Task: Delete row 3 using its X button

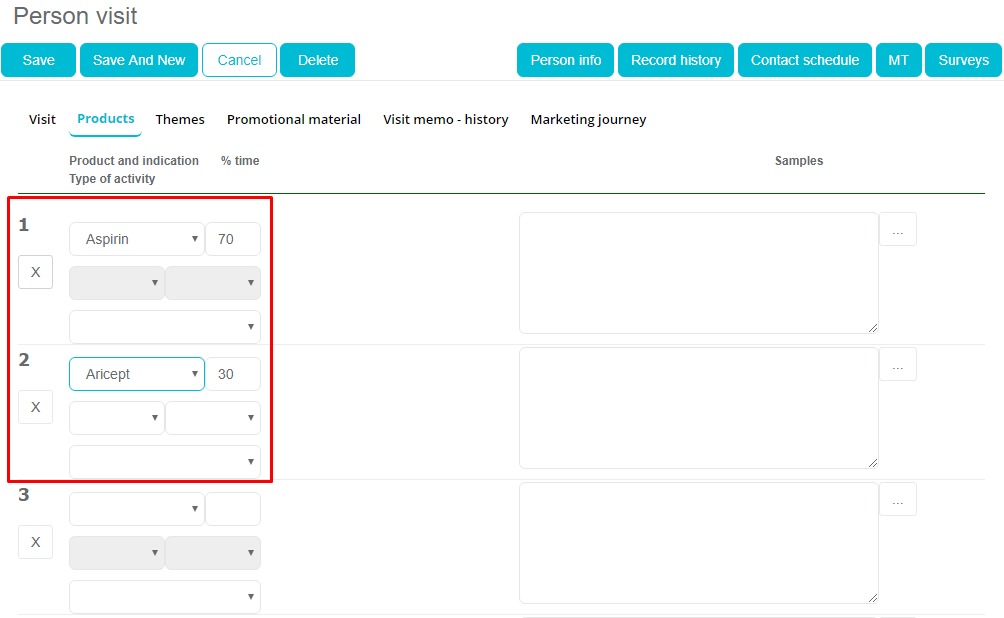Action: [35, 542]
